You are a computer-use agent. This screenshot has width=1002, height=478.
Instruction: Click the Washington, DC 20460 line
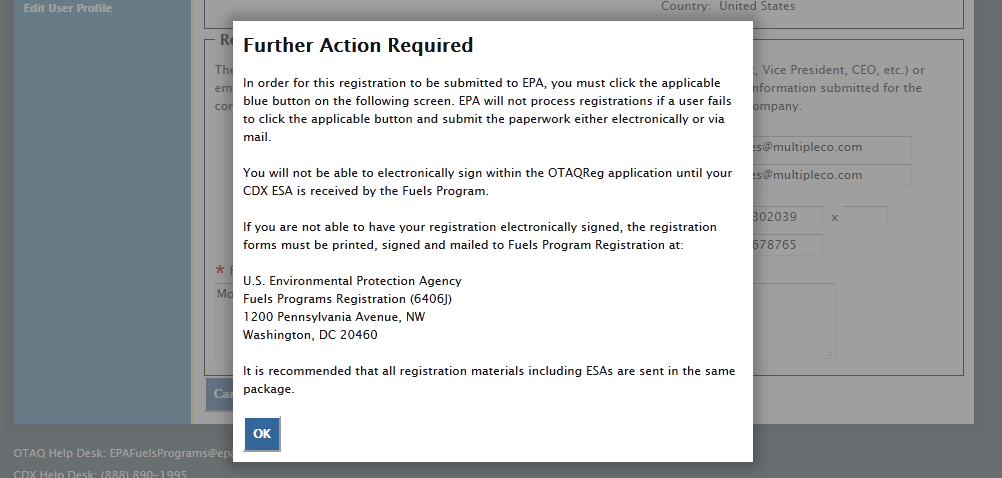310,335
